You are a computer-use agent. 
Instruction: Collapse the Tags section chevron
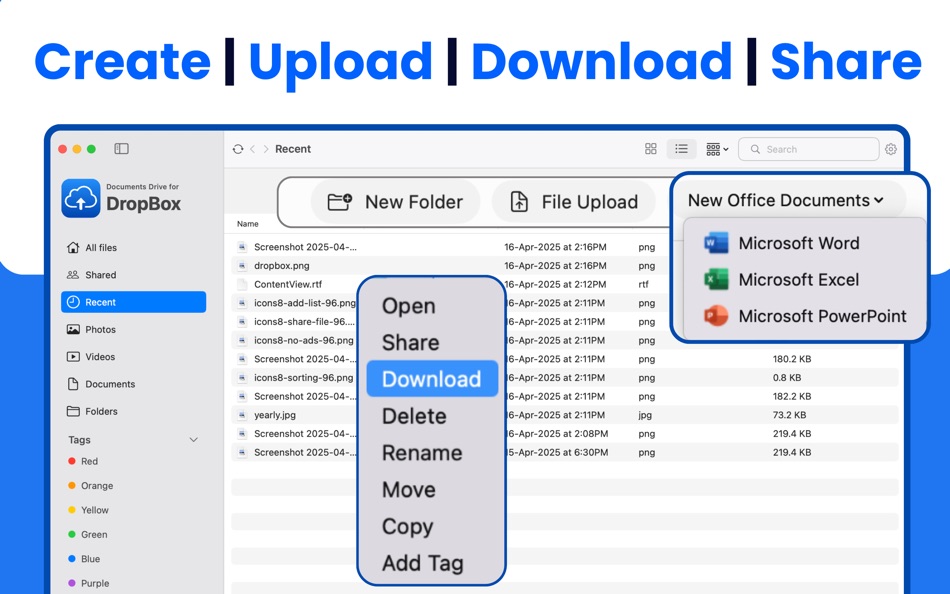(x=194, y=439)
